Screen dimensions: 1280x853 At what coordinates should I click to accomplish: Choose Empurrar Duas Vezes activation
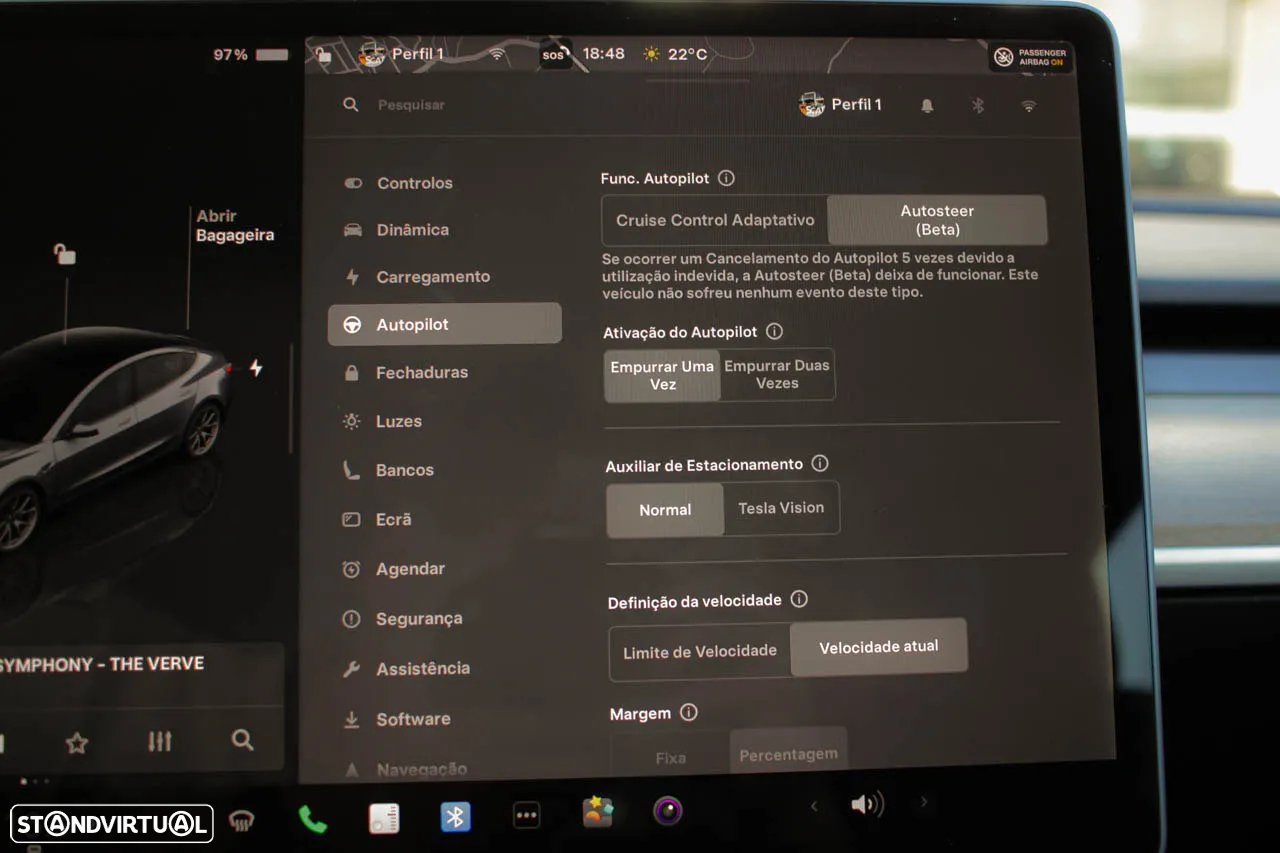pyautogui.click(x=777, y=375)
